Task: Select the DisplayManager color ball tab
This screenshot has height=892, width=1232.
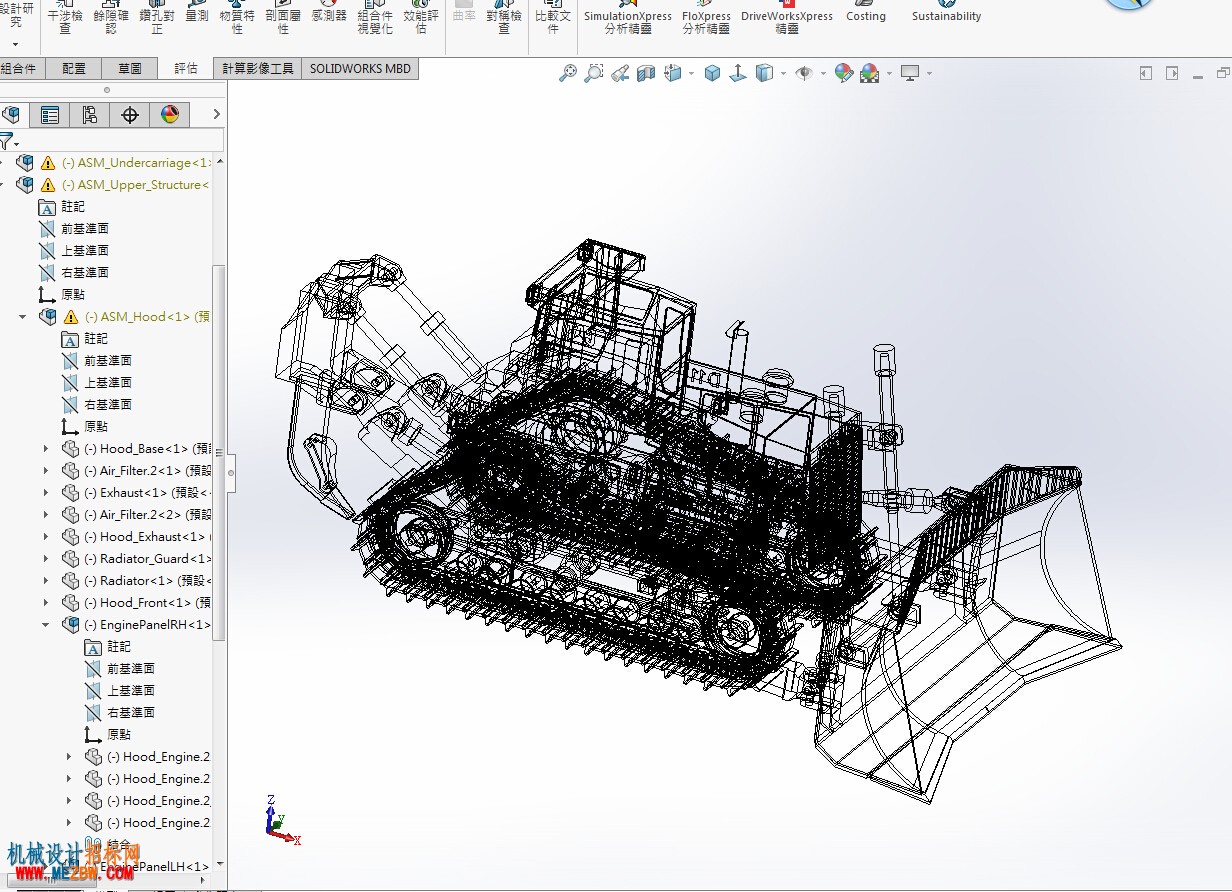Action: 170,115
